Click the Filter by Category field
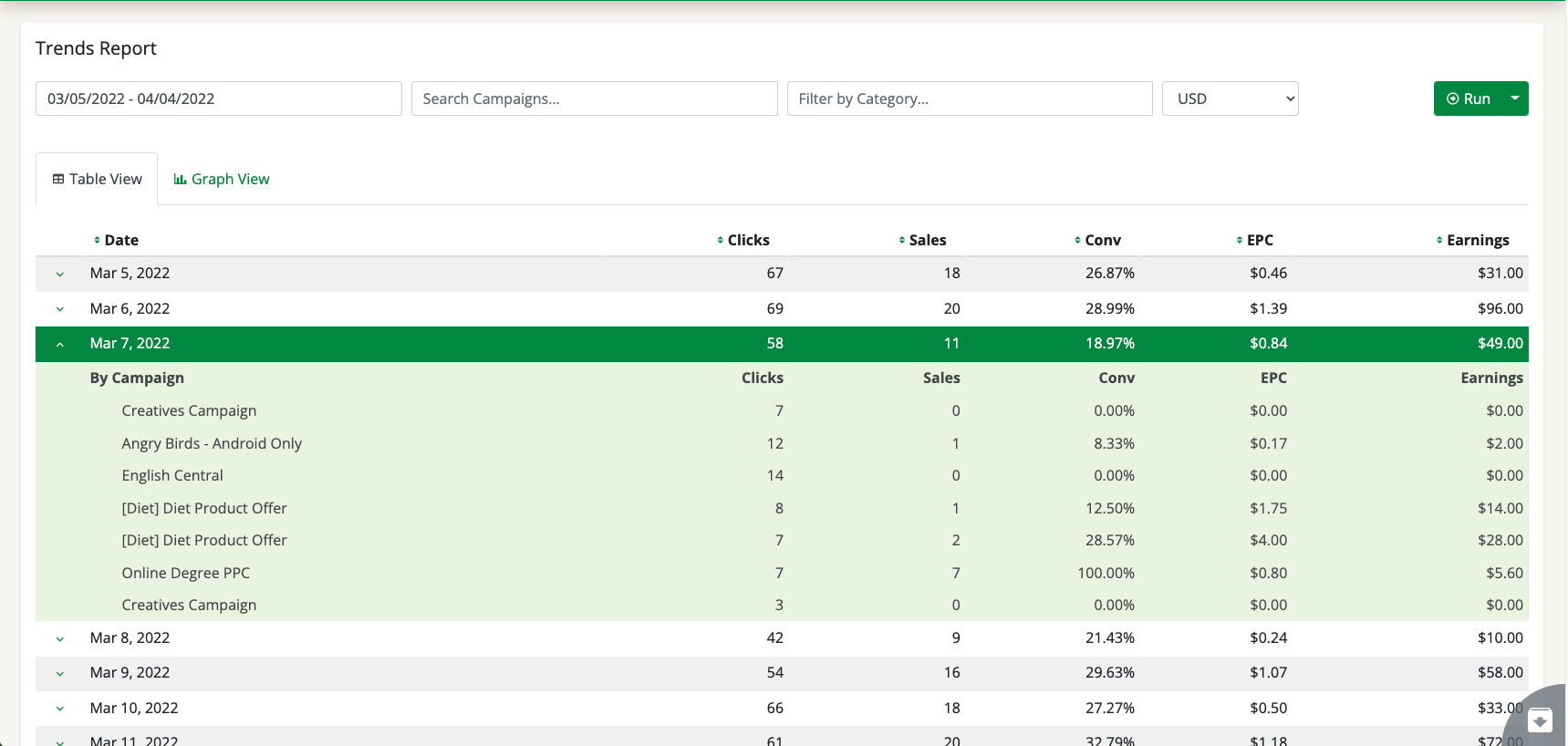 [970, 98]
